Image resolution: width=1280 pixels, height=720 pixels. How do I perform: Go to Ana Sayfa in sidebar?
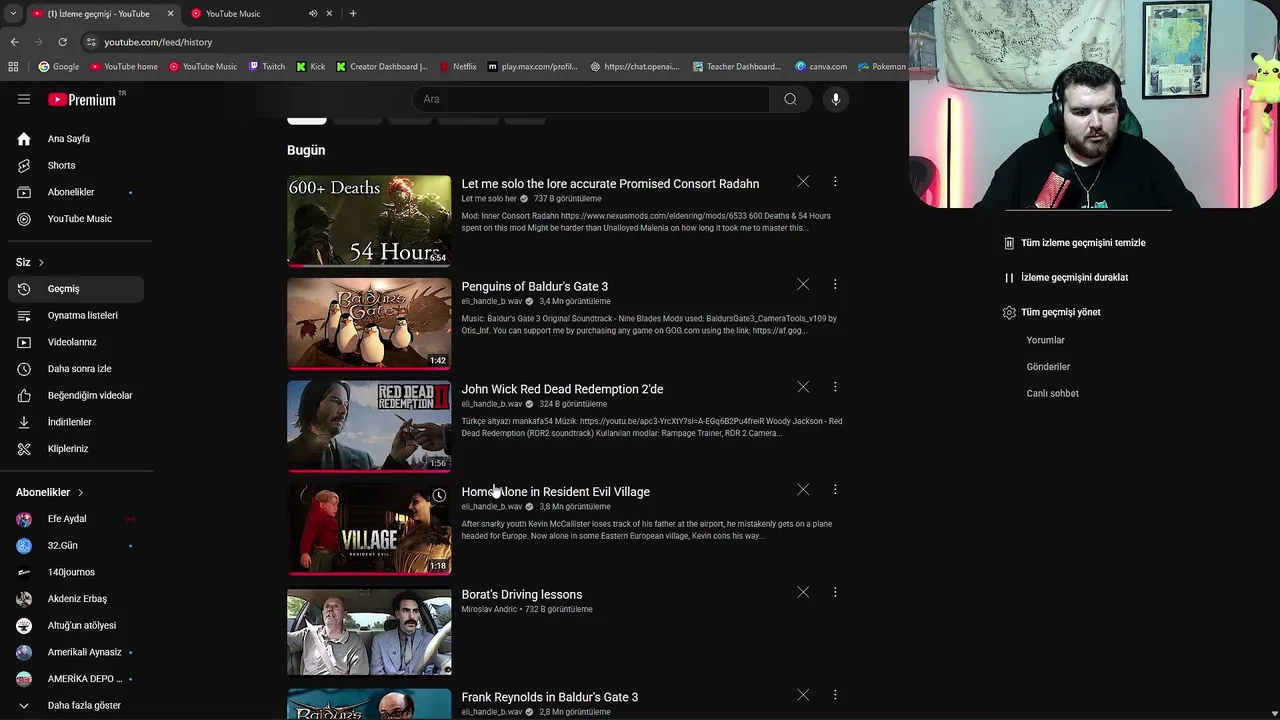(76, 139)
